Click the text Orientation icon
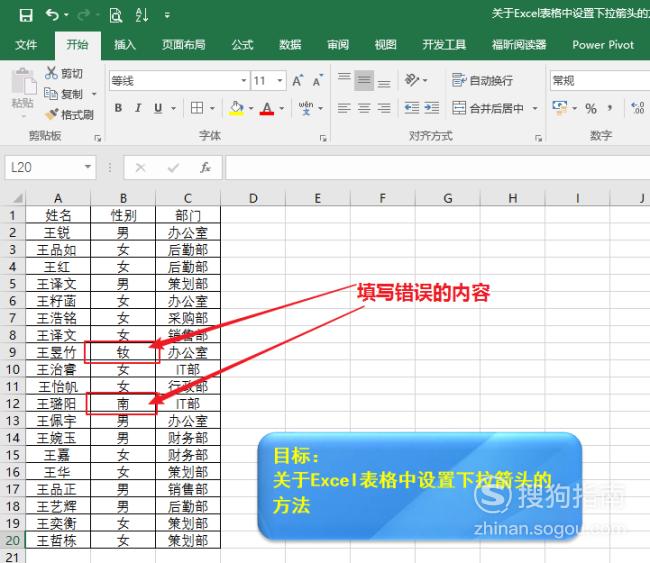 tap(412, 80)
